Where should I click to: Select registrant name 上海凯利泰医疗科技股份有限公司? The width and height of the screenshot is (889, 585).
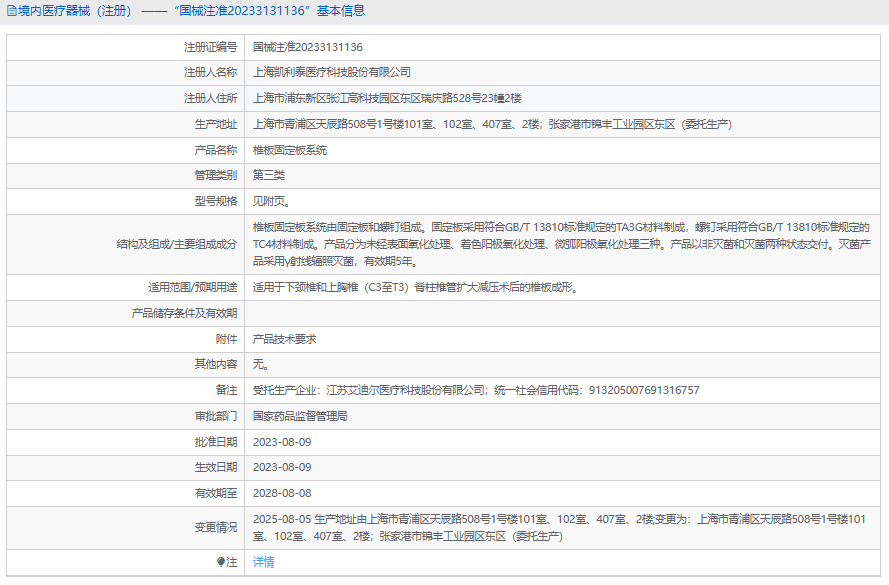(x=331, y=72)
